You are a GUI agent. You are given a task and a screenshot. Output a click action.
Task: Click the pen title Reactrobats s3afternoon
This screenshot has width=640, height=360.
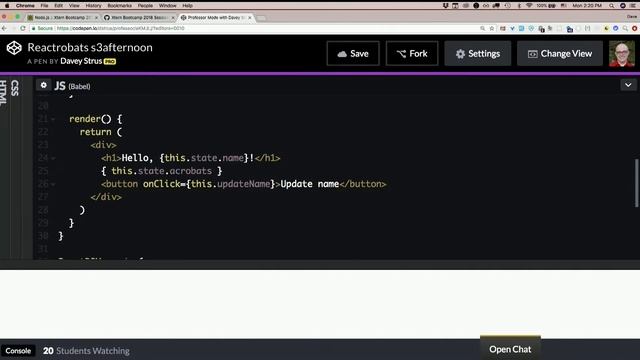click(x=90, y=47)
